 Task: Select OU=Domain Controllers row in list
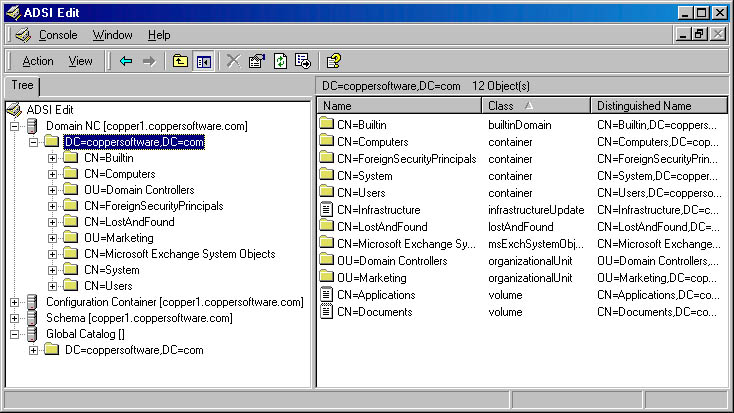click(x=392, y=261)
